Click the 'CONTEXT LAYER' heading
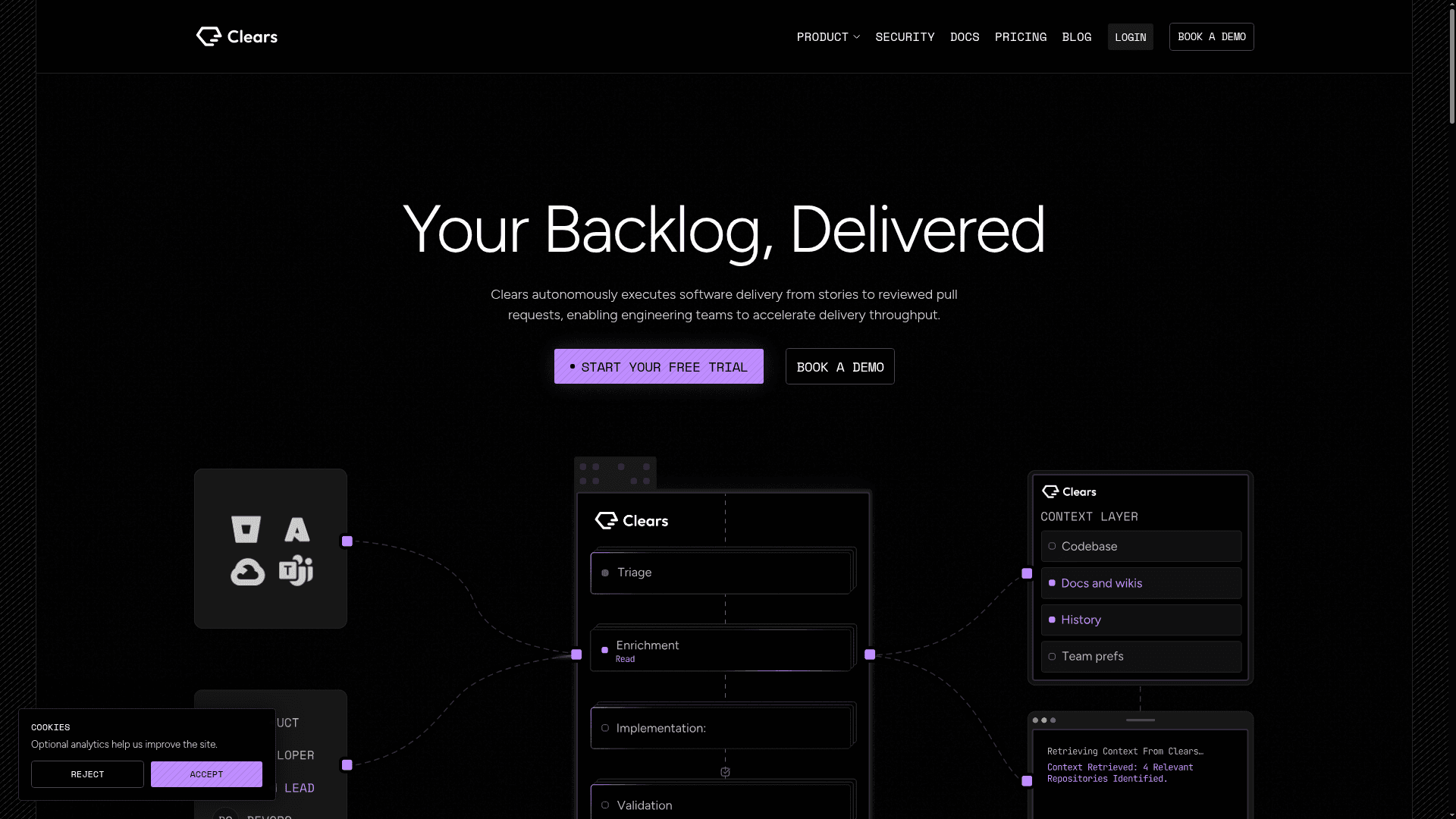 coord(1089,516)
